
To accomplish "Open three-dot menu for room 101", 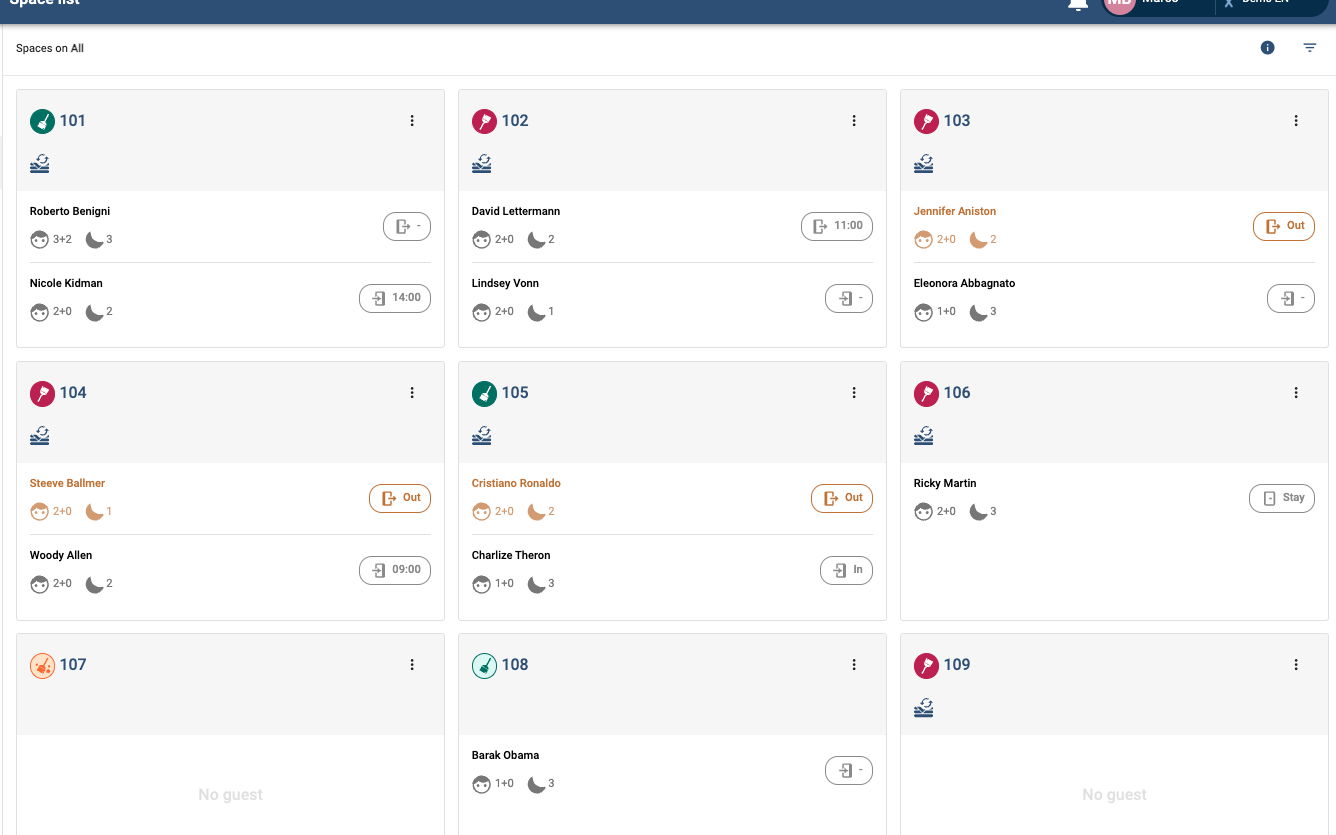I will point(412,121).
